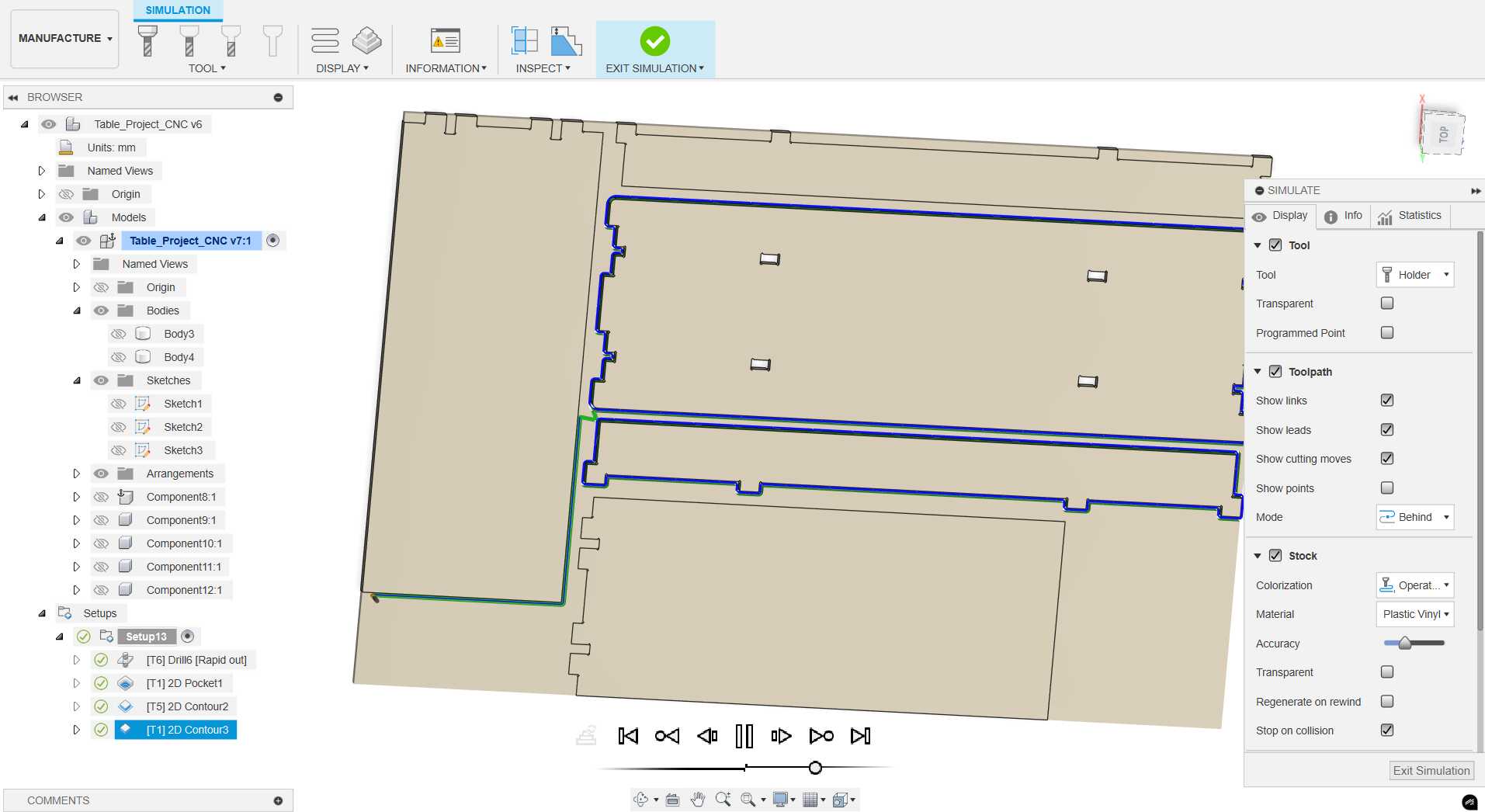Click the Information warning panel icon
1485x812 pixels.
(x=445, y=40)
